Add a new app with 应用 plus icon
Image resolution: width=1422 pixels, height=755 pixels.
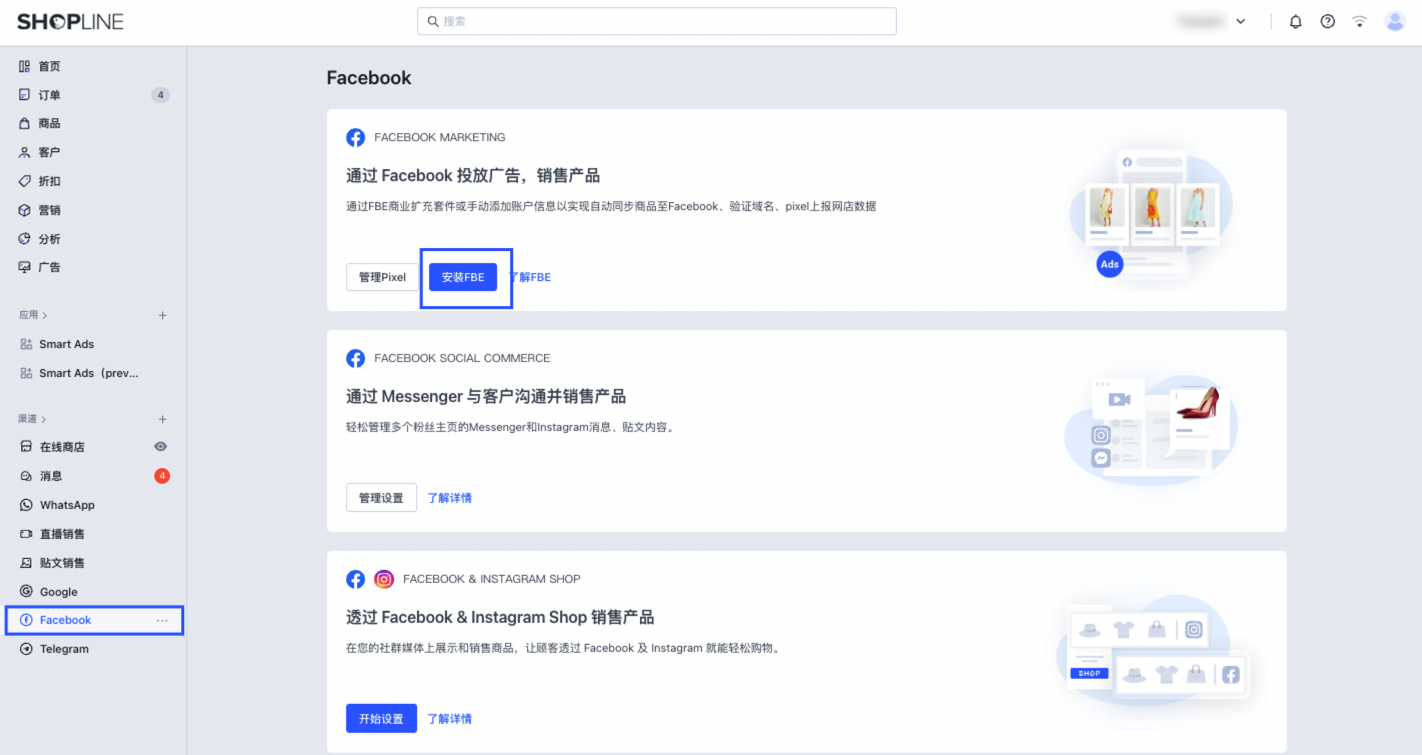coord(163,315)
